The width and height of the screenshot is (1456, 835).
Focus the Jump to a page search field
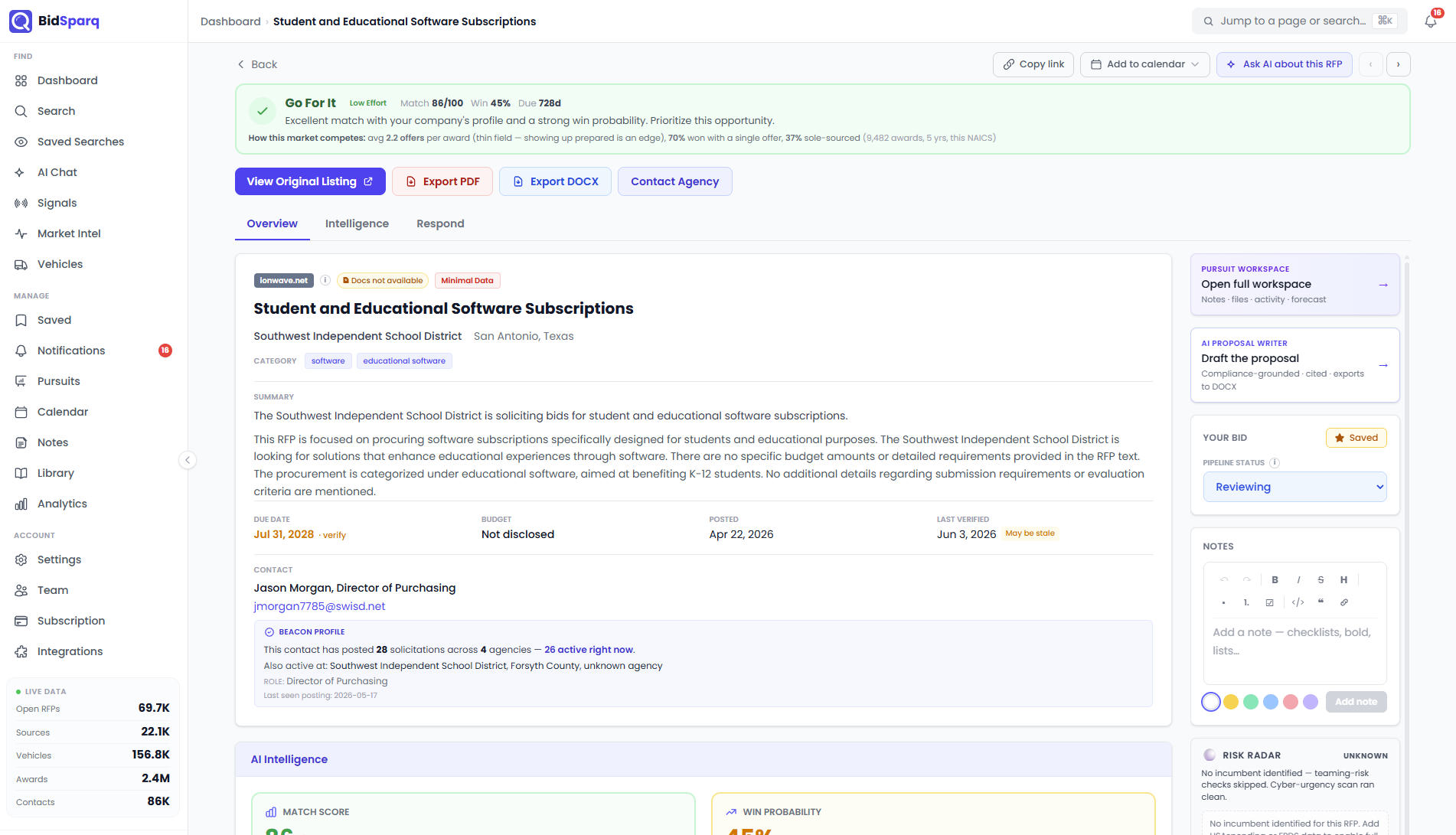pyautogui.click(x=1299, y=21)
